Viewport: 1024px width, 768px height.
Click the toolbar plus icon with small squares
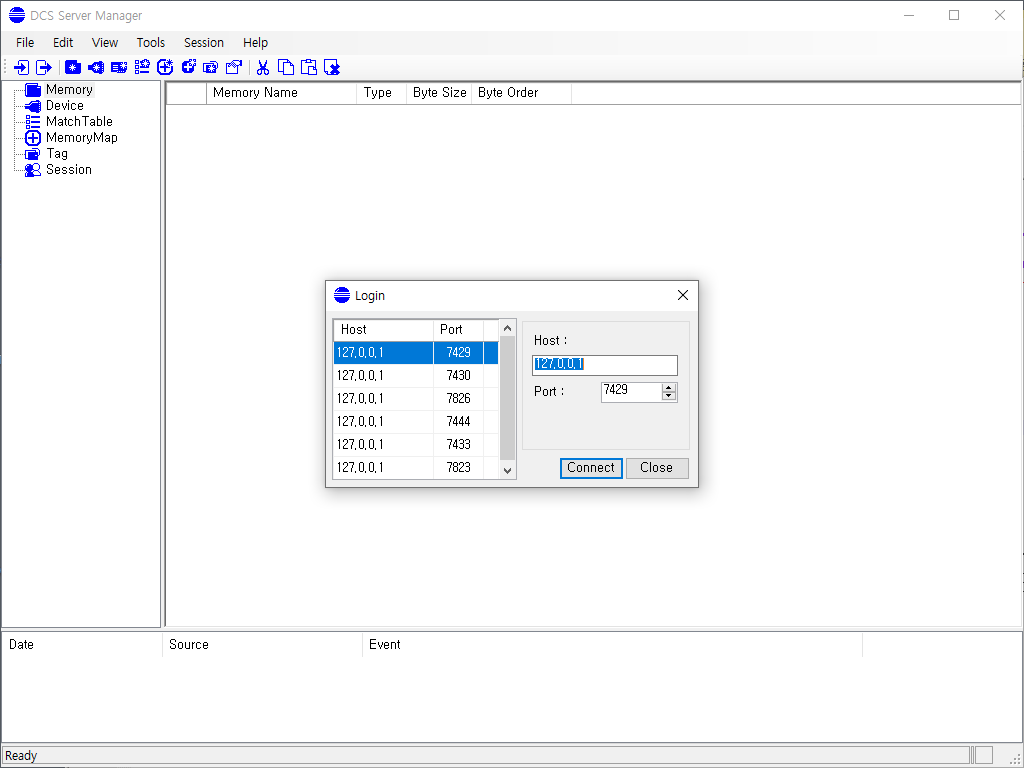pyautogui.click(x=189, y=67)
